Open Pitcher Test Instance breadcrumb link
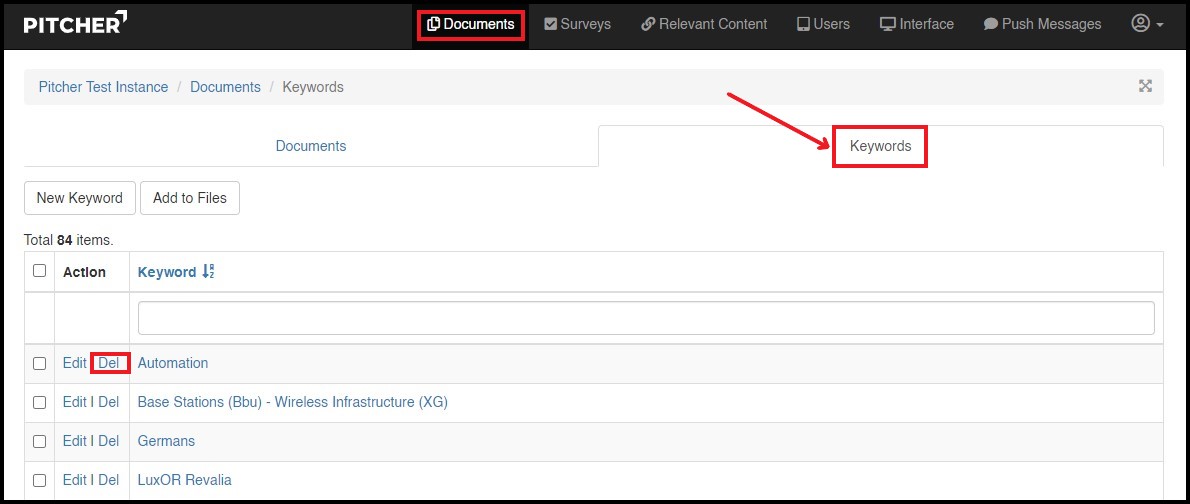1190x504 pixels. point(103,87)
